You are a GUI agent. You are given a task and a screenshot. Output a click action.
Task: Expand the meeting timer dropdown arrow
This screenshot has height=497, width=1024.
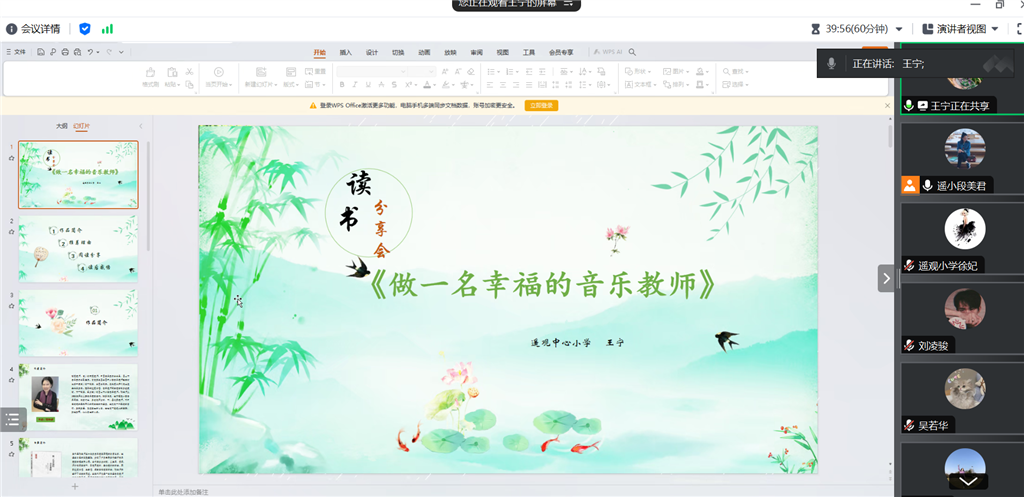(899, 29)
